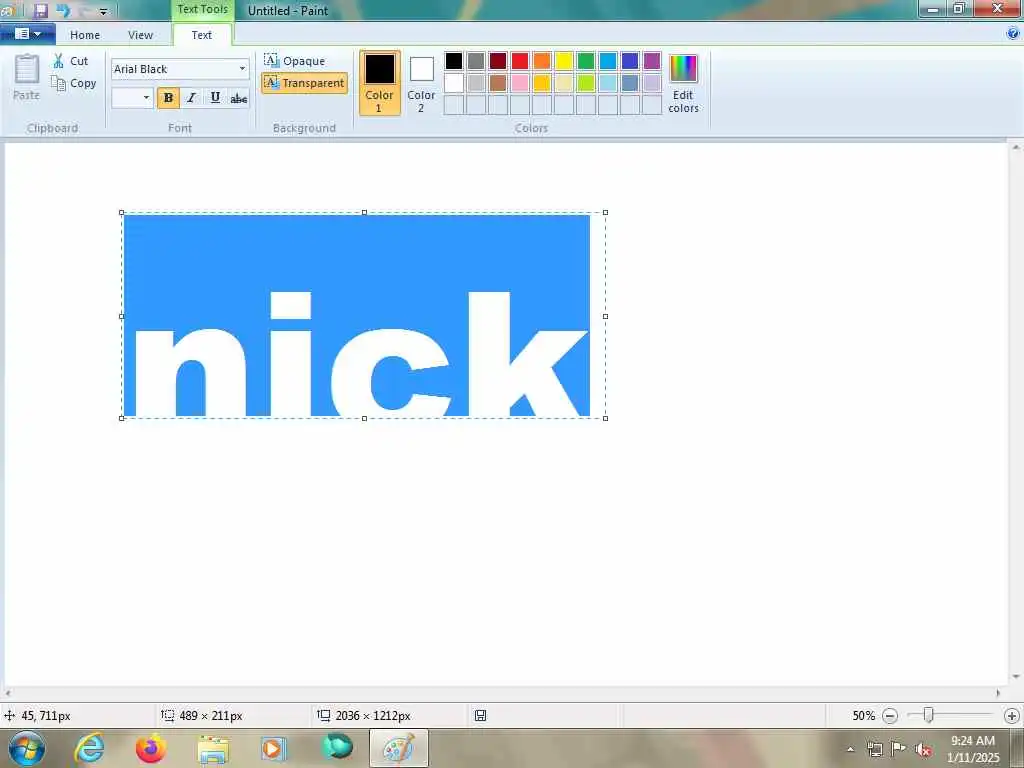The image size is (1024, 768).
Task: Click the horizontal scrollbar right arrow
Action: (x=998, y=693)
